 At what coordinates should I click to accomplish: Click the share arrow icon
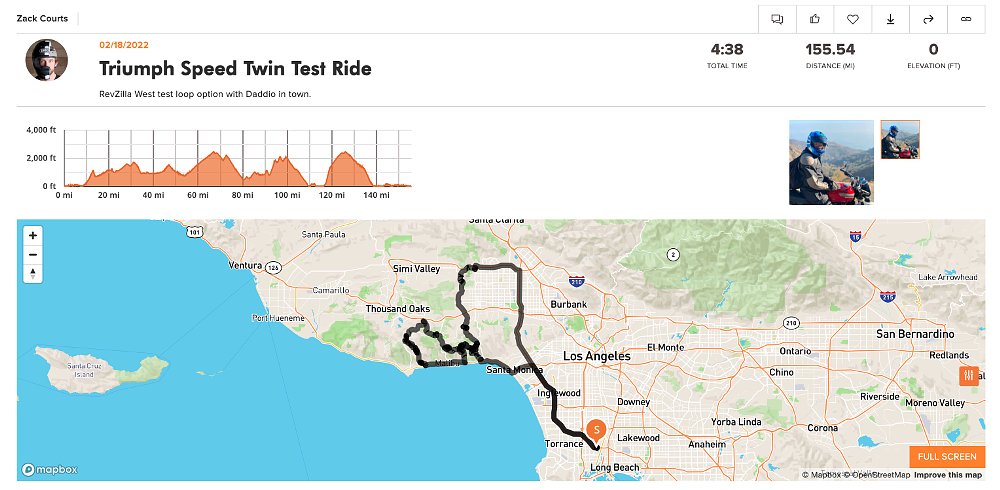coord(928,19)
